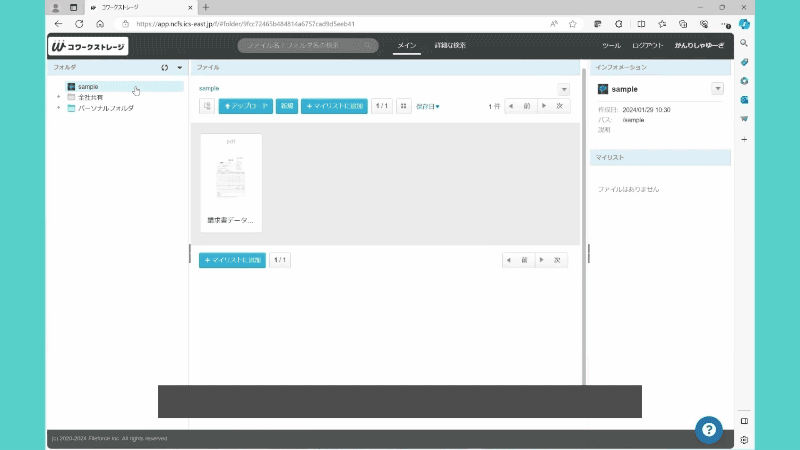Screen dimensions: 800x450
Task: Open the sample information dropdown menu
Action: click(717, 89)
